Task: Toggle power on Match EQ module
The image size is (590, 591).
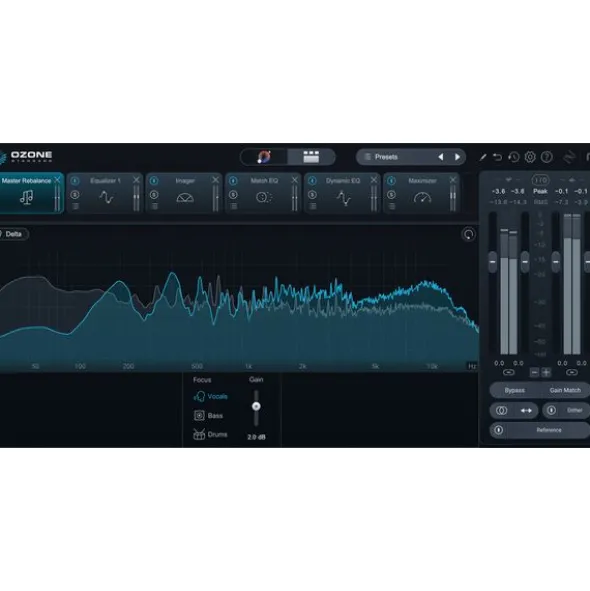Action: point(233,181)
